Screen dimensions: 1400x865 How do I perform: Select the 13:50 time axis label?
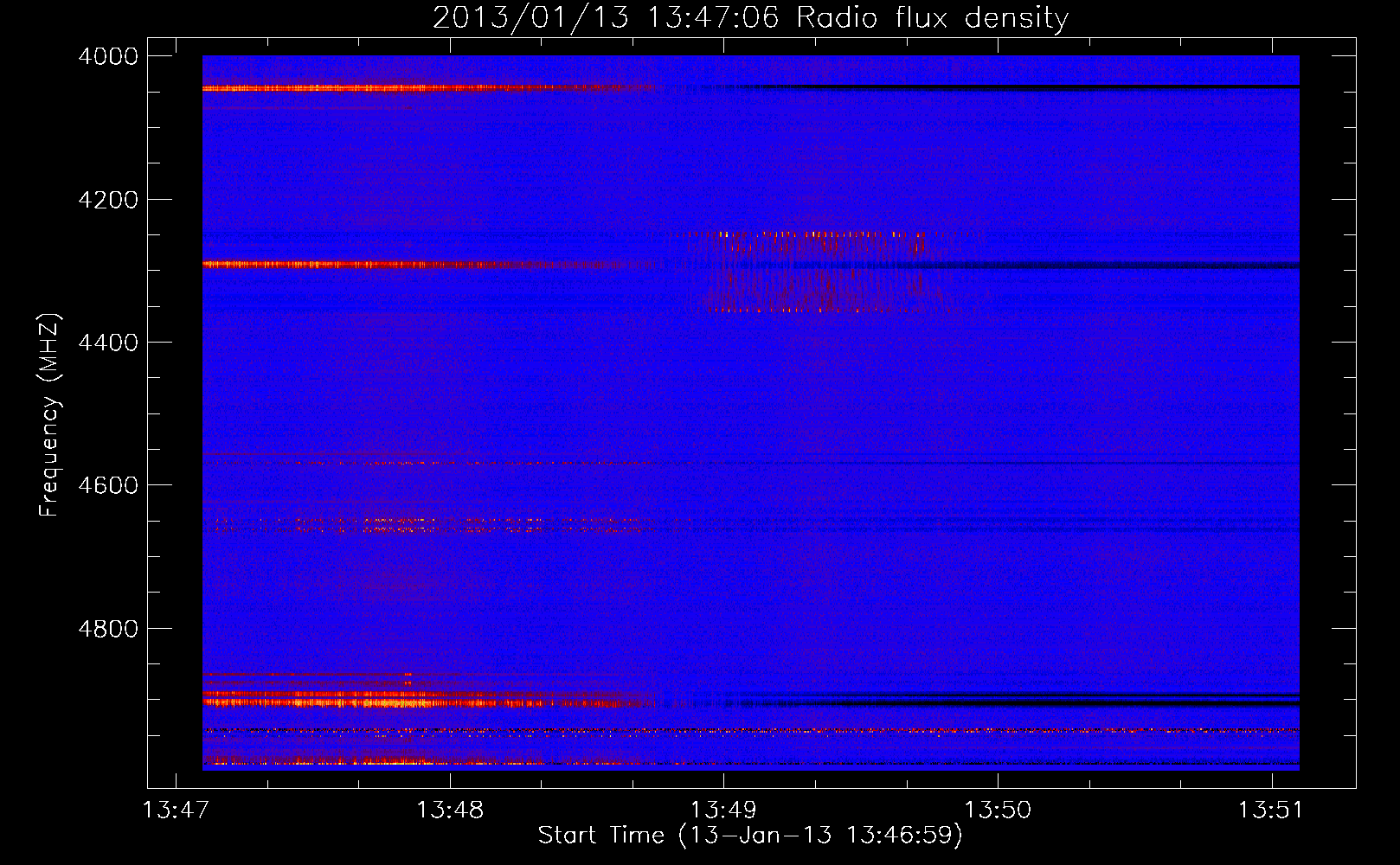[x=998, y=811]
